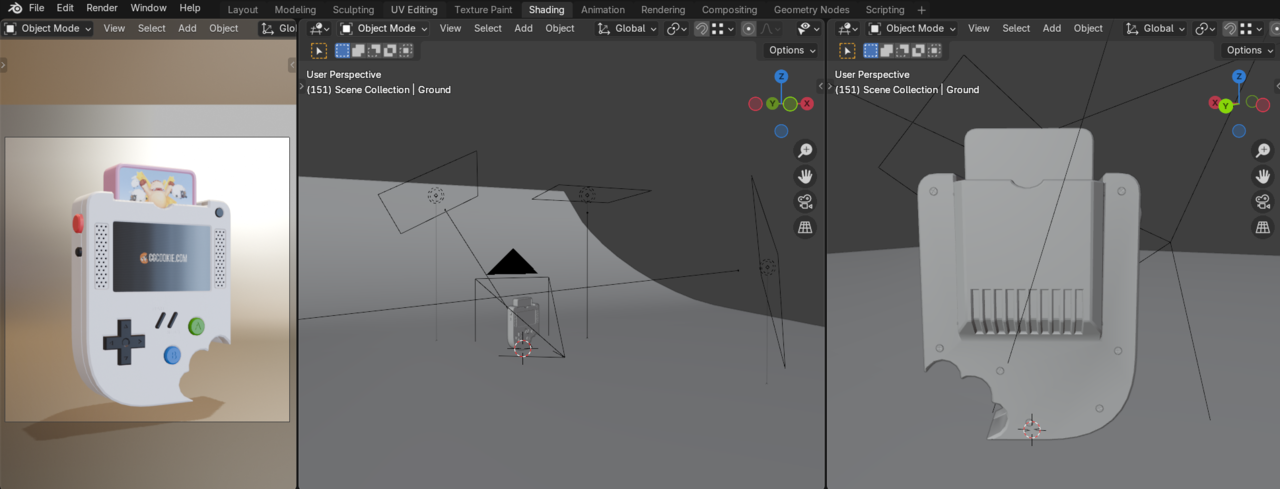1280x489 pixels.
Task: Click the zoom magnifier icon in the middle viewport
Action: click(x=805, y=150)
